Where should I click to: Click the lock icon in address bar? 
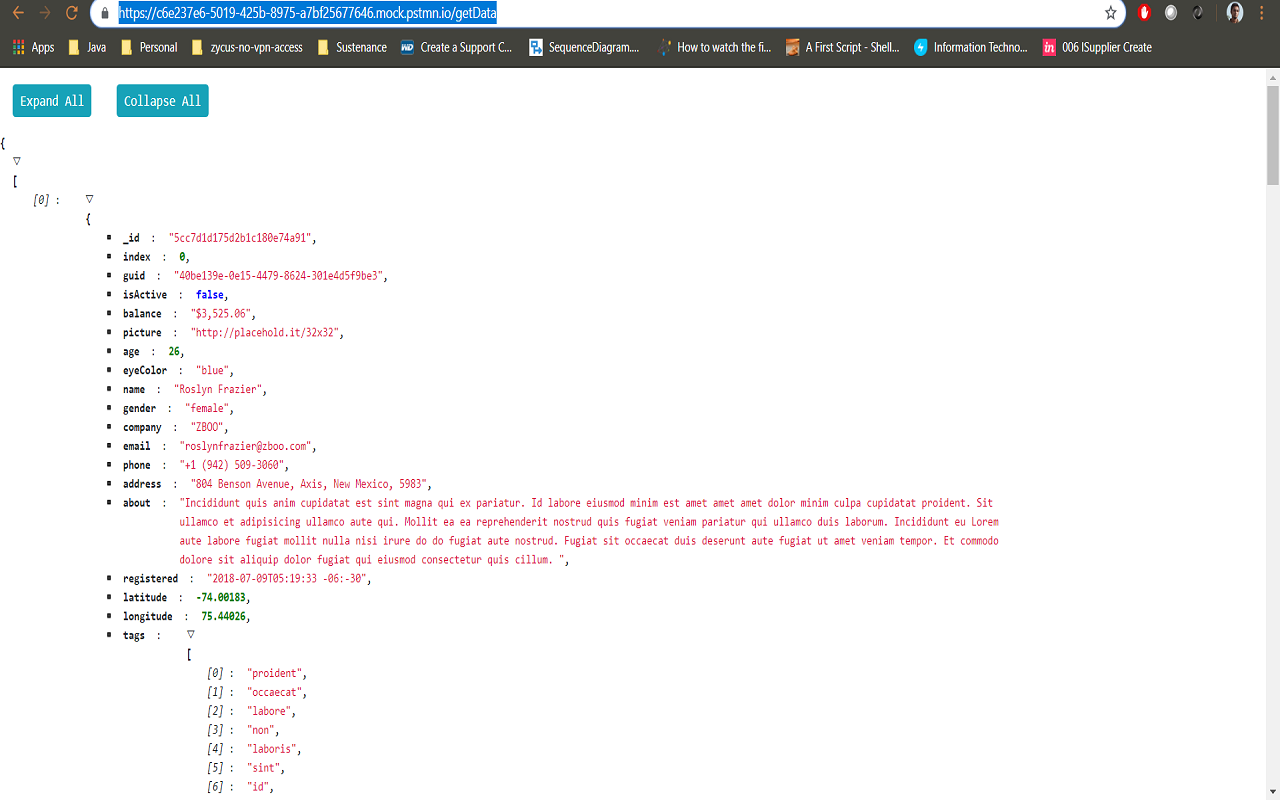[105, 14]
